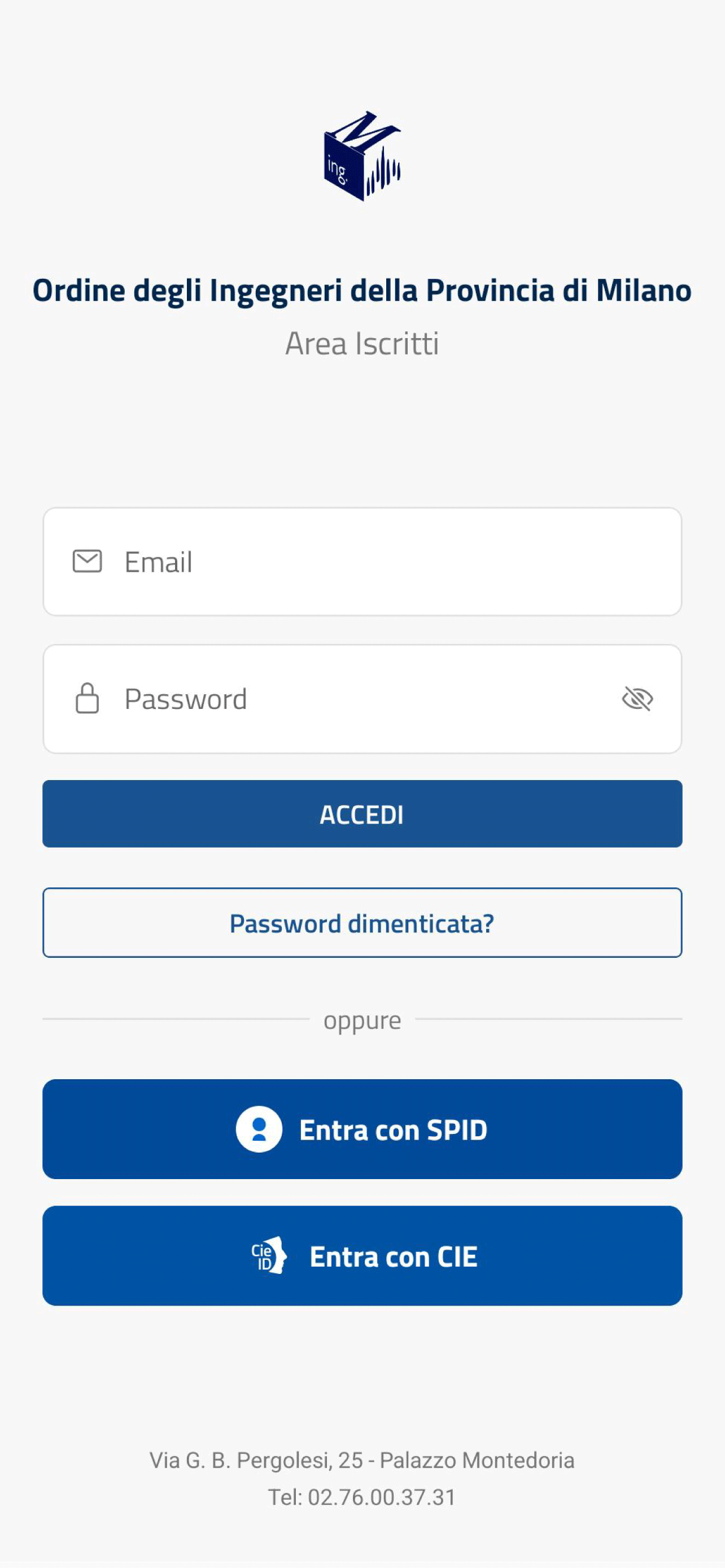Sign in using Entra con CIE
Image resolution: width=725 pixels, height=1568 pixels.
click(362, 1256)
